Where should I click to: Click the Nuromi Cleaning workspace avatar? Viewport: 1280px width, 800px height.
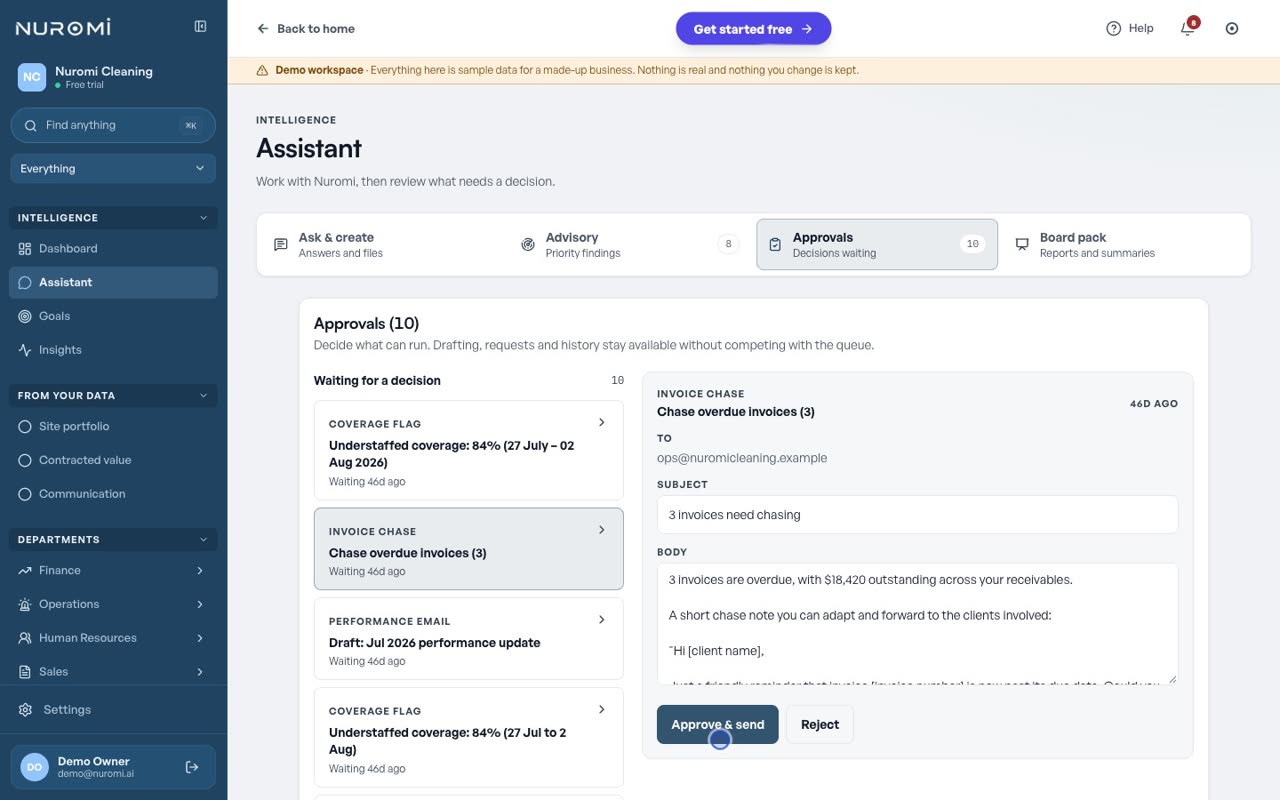[32, 77]
